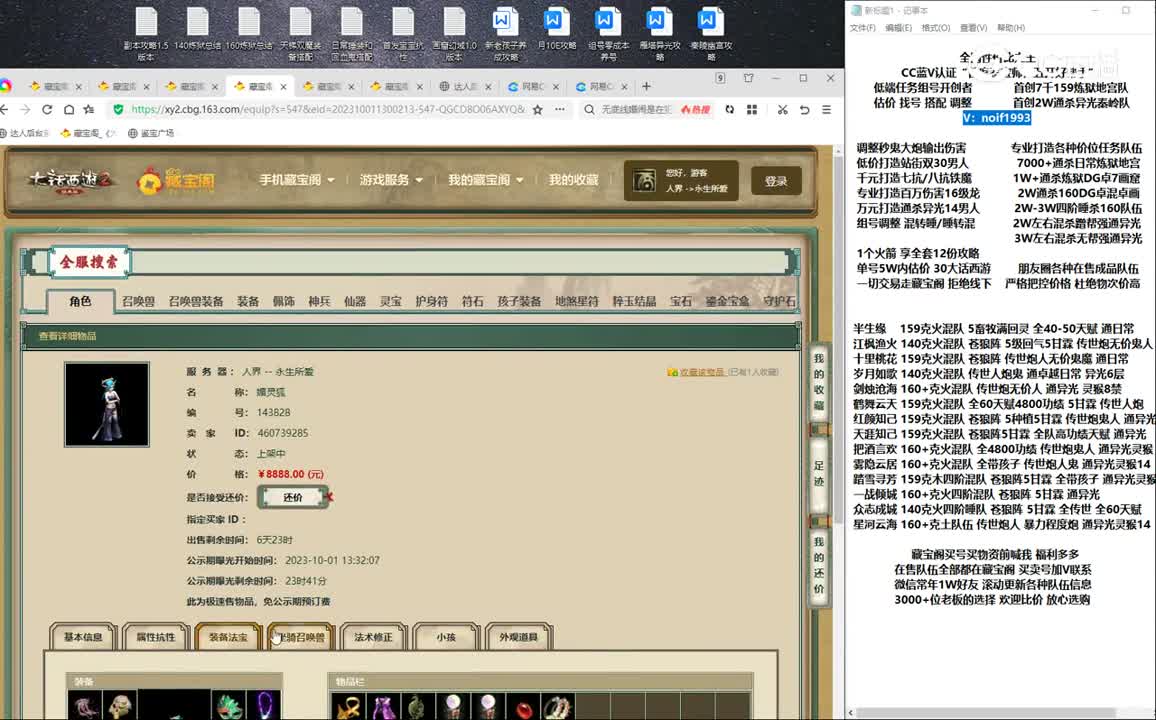Viewport: 1156px width, 720px height.
Task: Open desktop document 组号零成本养号
Action: (608, 34)
